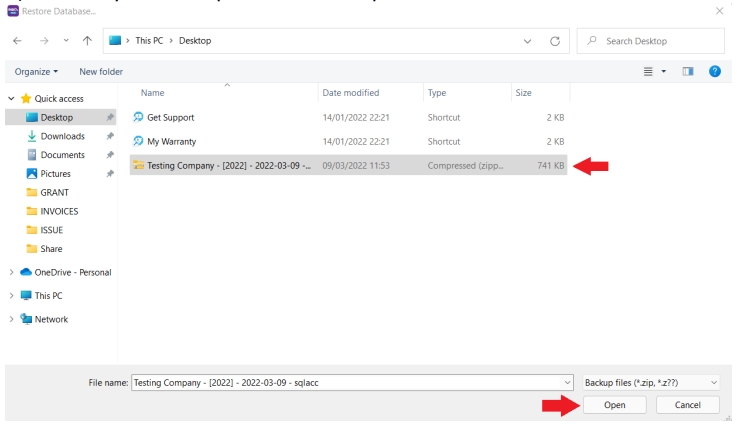740x430 pixels.
Task: Open the Organize menu
Action: point(36,72)
